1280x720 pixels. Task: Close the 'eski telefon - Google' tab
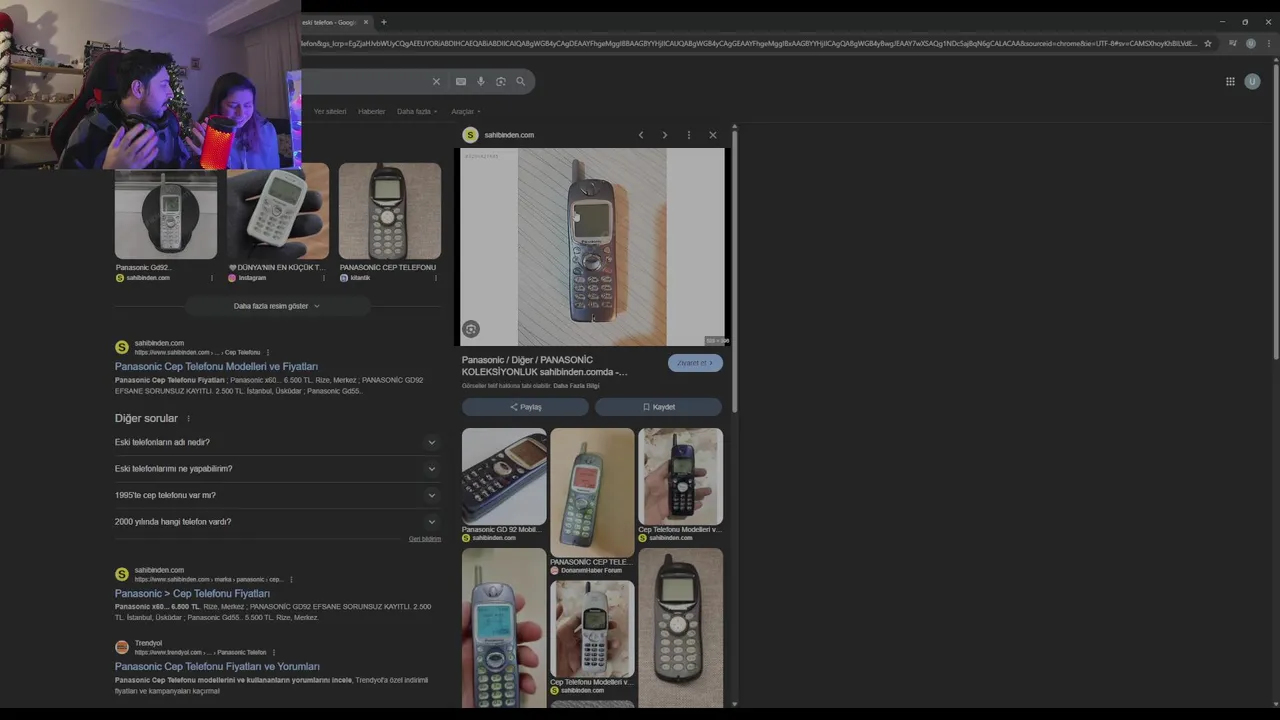366,22
